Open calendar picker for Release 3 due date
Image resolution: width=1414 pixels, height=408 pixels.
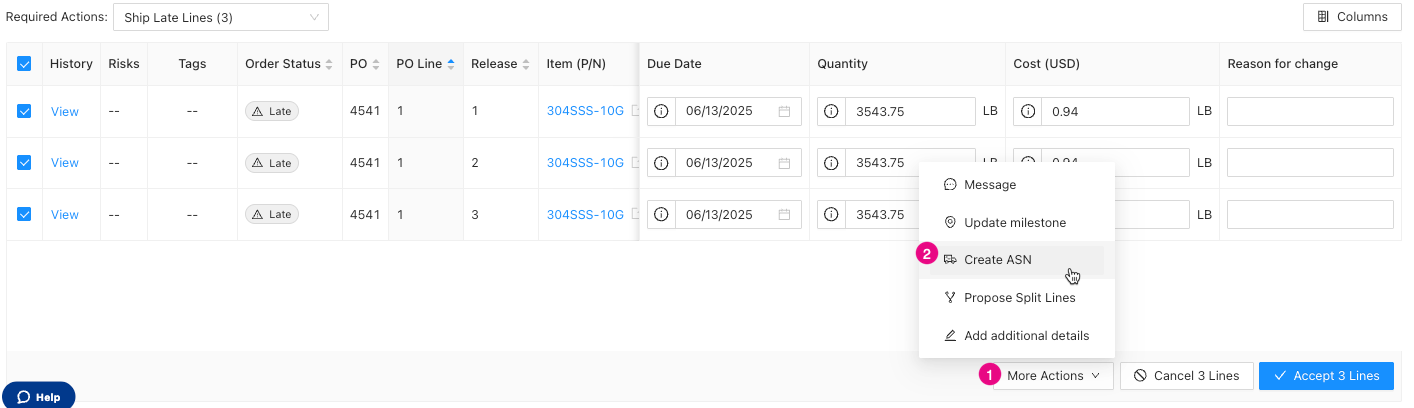click(785, 214)
